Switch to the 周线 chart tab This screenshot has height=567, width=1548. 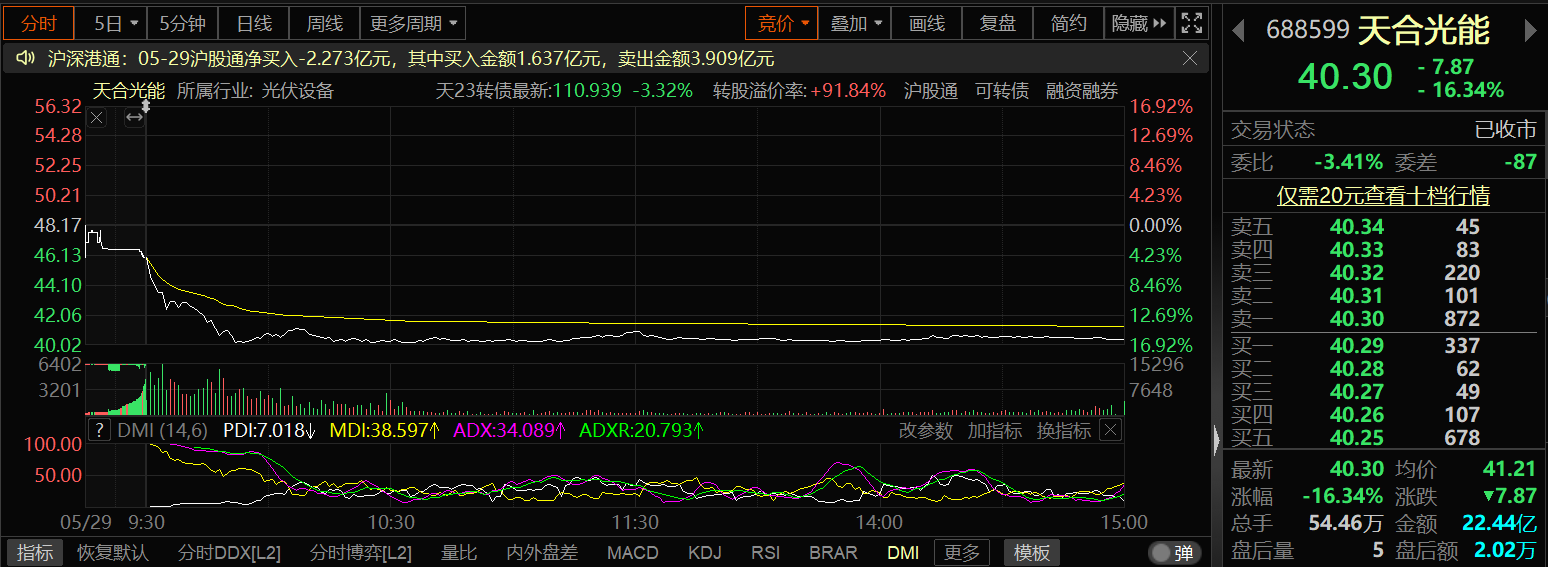point(324,23)
